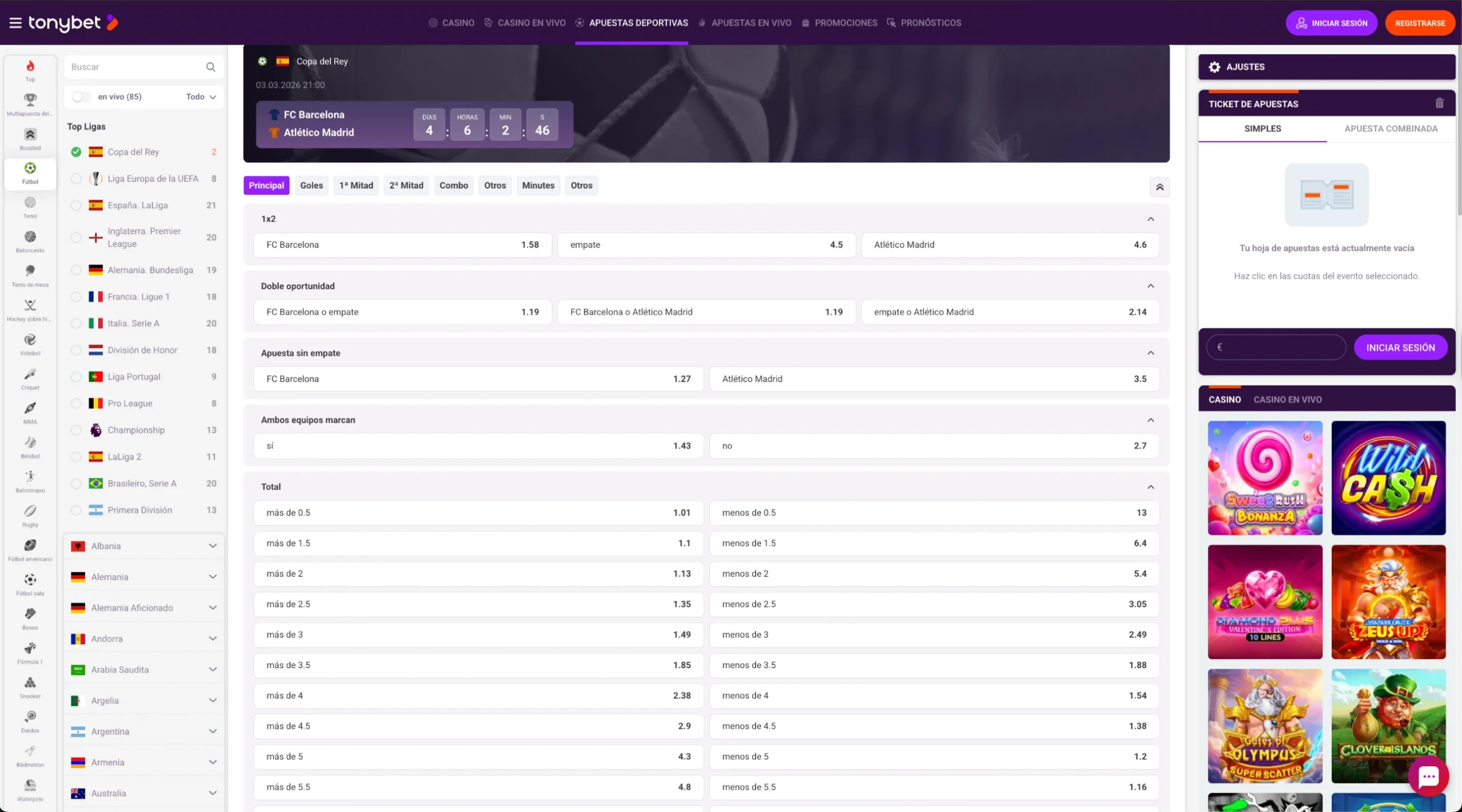Click the double-chevron collapse-all markets icon
Image resolution: width=1462 pixels, height=812 pixels.
tap(1159, 187)
